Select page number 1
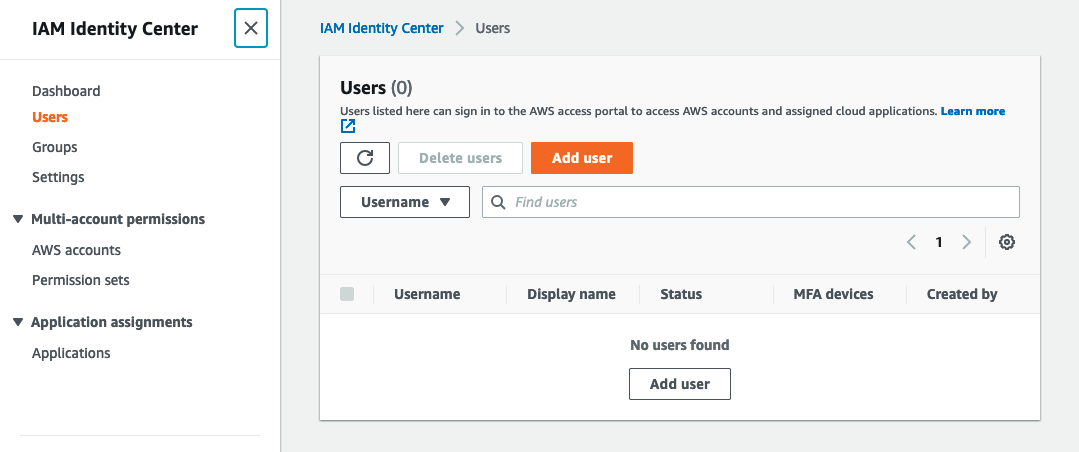 [939, 242]
